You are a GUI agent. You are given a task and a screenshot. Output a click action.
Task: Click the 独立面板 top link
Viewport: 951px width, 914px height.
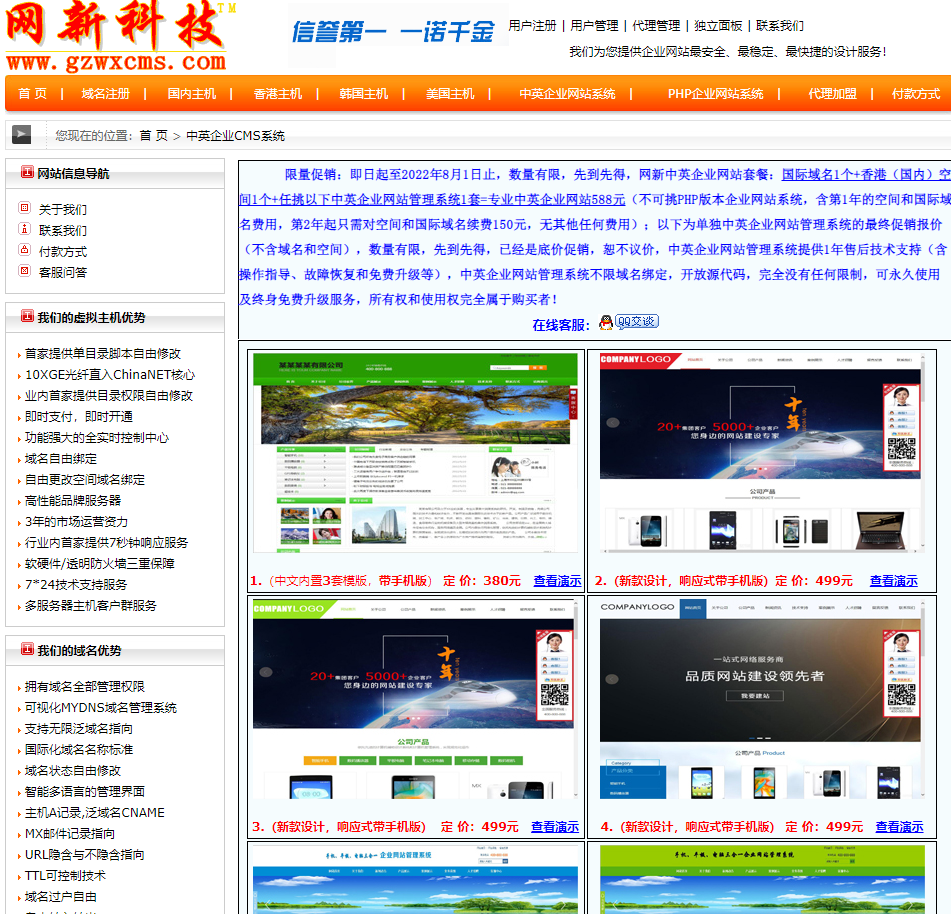pyautogui.click(x=718, y=26)
